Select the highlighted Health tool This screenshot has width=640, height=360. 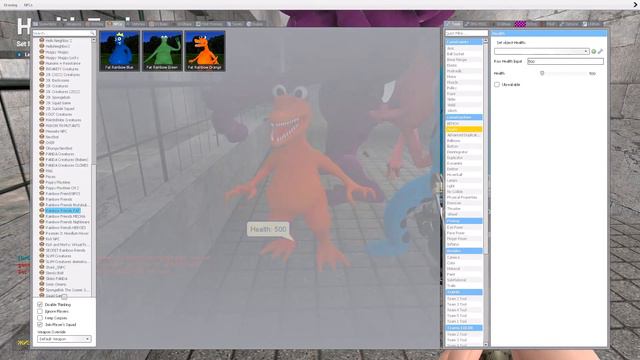coord(464,129)
